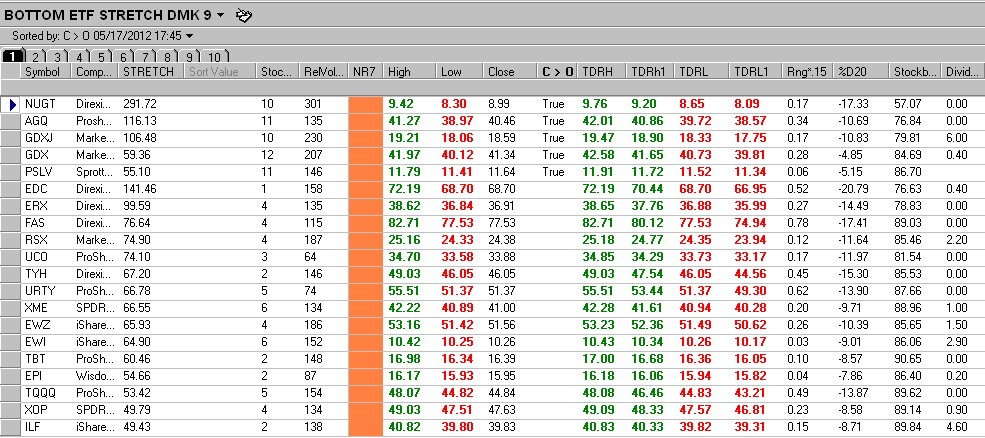The width and height of the screenshot is (985, 438).
Task: Sort by the STRETCH column header
Action: point(150,72)
